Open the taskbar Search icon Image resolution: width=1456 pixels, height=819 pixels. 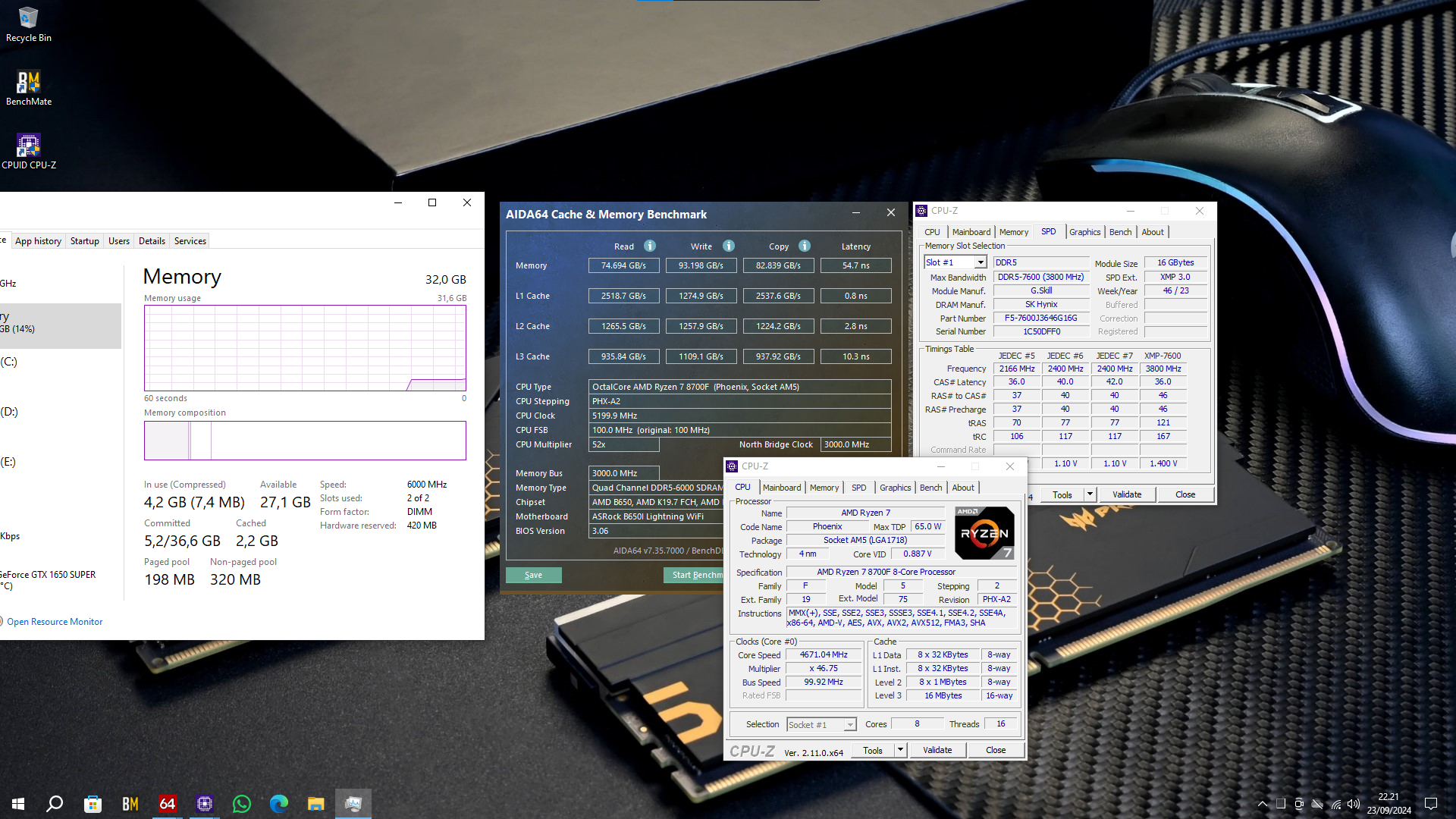pos(55,804)
